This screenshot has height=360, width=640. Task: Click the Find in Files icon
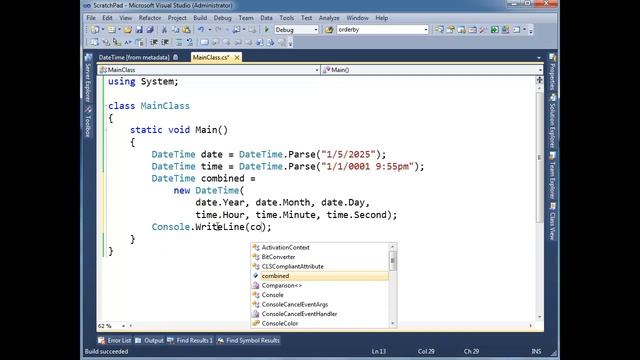329,30
